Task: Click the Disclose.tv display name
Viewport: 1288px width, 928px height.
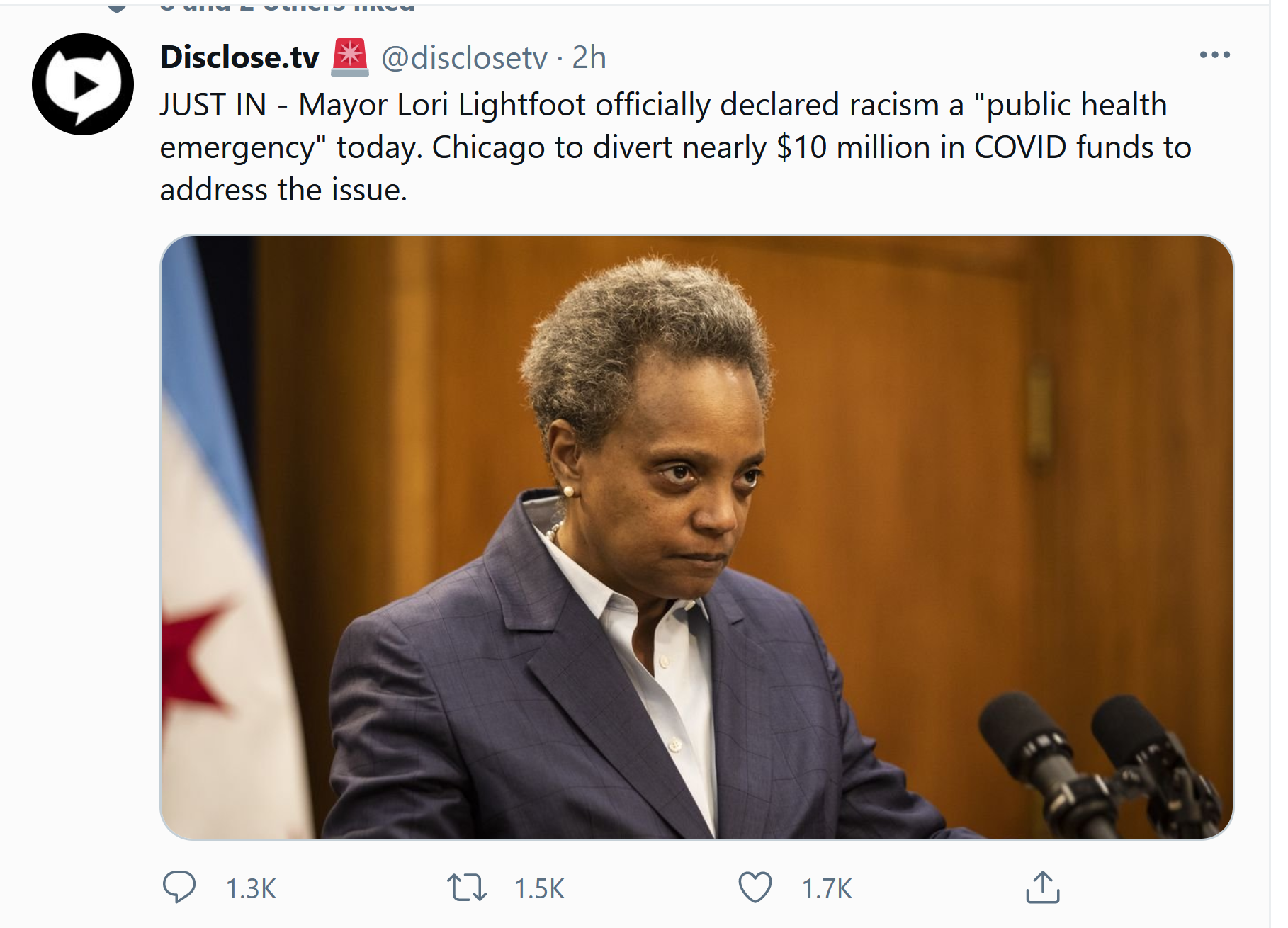Action: pos(239,57)
